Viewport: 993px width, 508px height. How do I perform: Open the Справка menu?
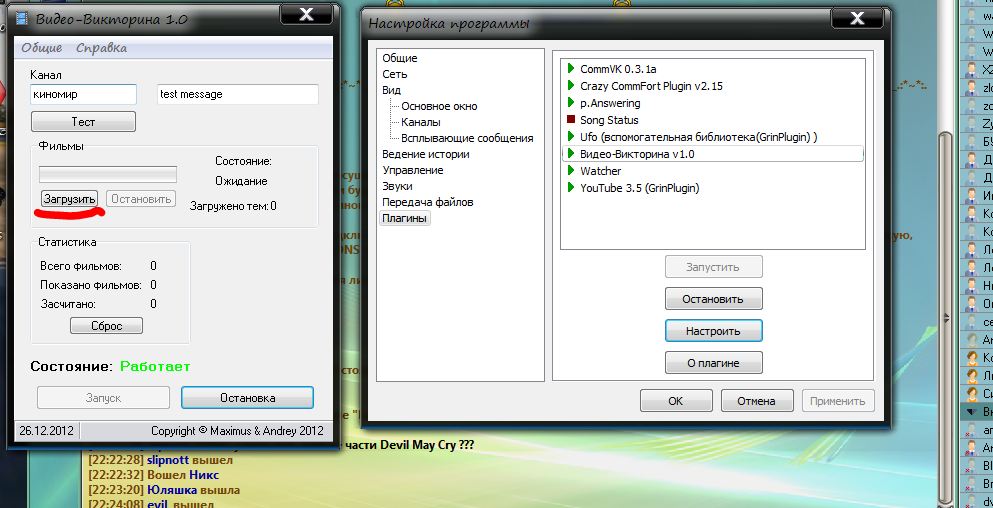click(101, 48)
